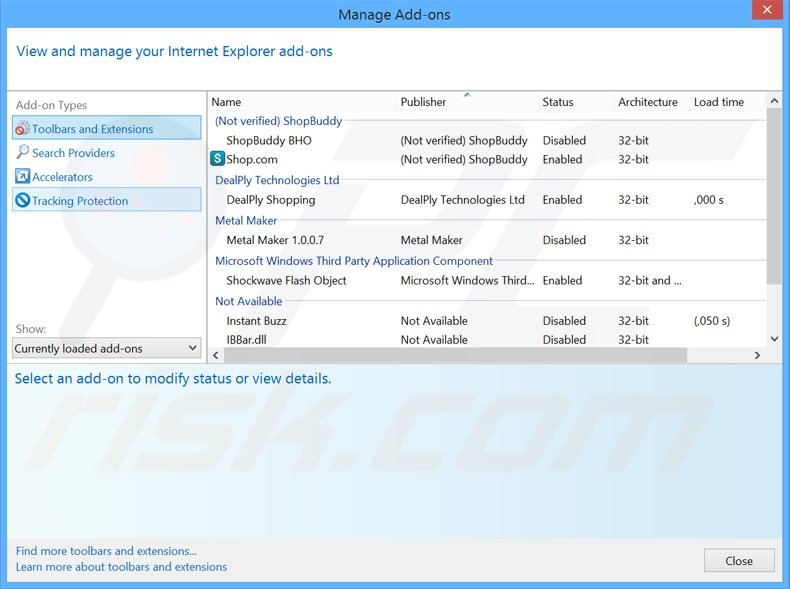Screen dimensions: 790x589
Task: Select Toolbars and Extensions add-on type
Action: [106, 128]
